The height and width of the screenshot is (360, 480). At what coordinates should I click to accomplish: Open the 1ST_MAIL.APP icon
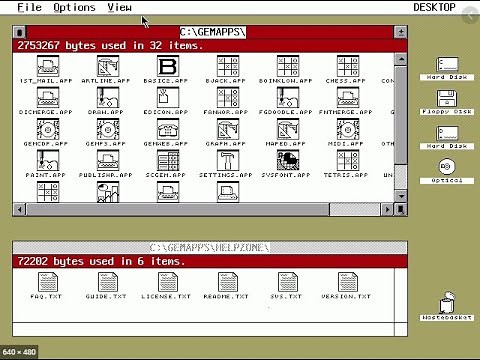pyautogui.click(x=48, y=66)
